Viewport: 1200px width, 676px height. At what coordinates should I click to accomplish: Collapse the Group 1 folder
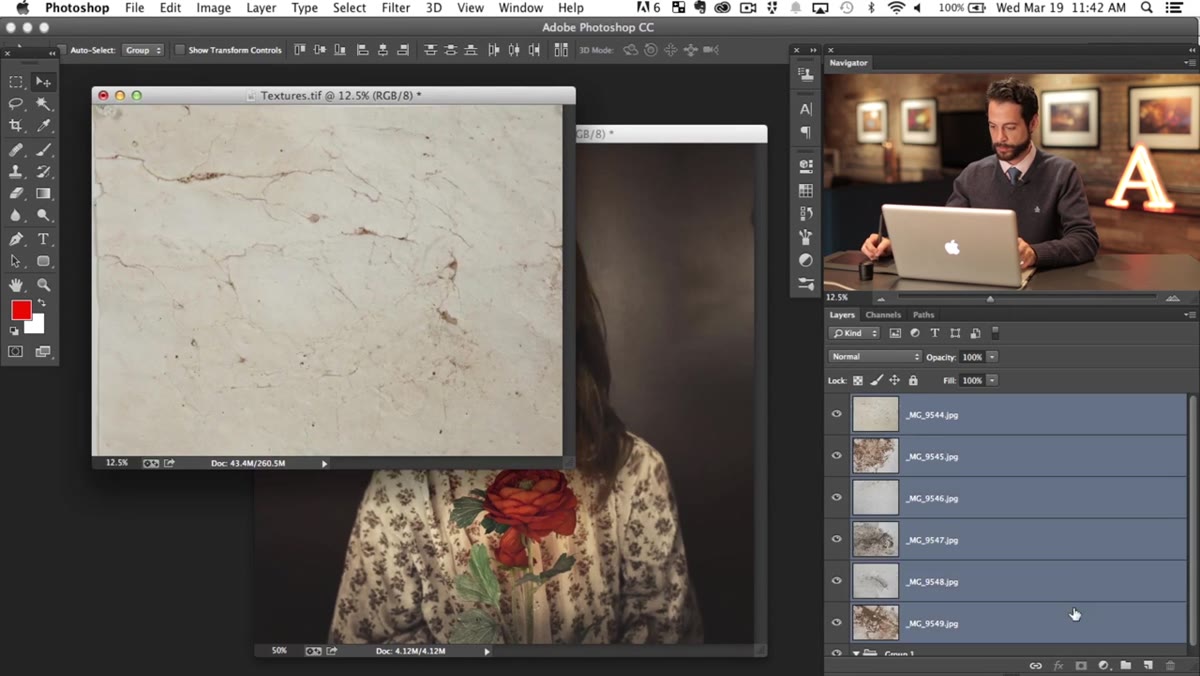click(x=856, y=653)
